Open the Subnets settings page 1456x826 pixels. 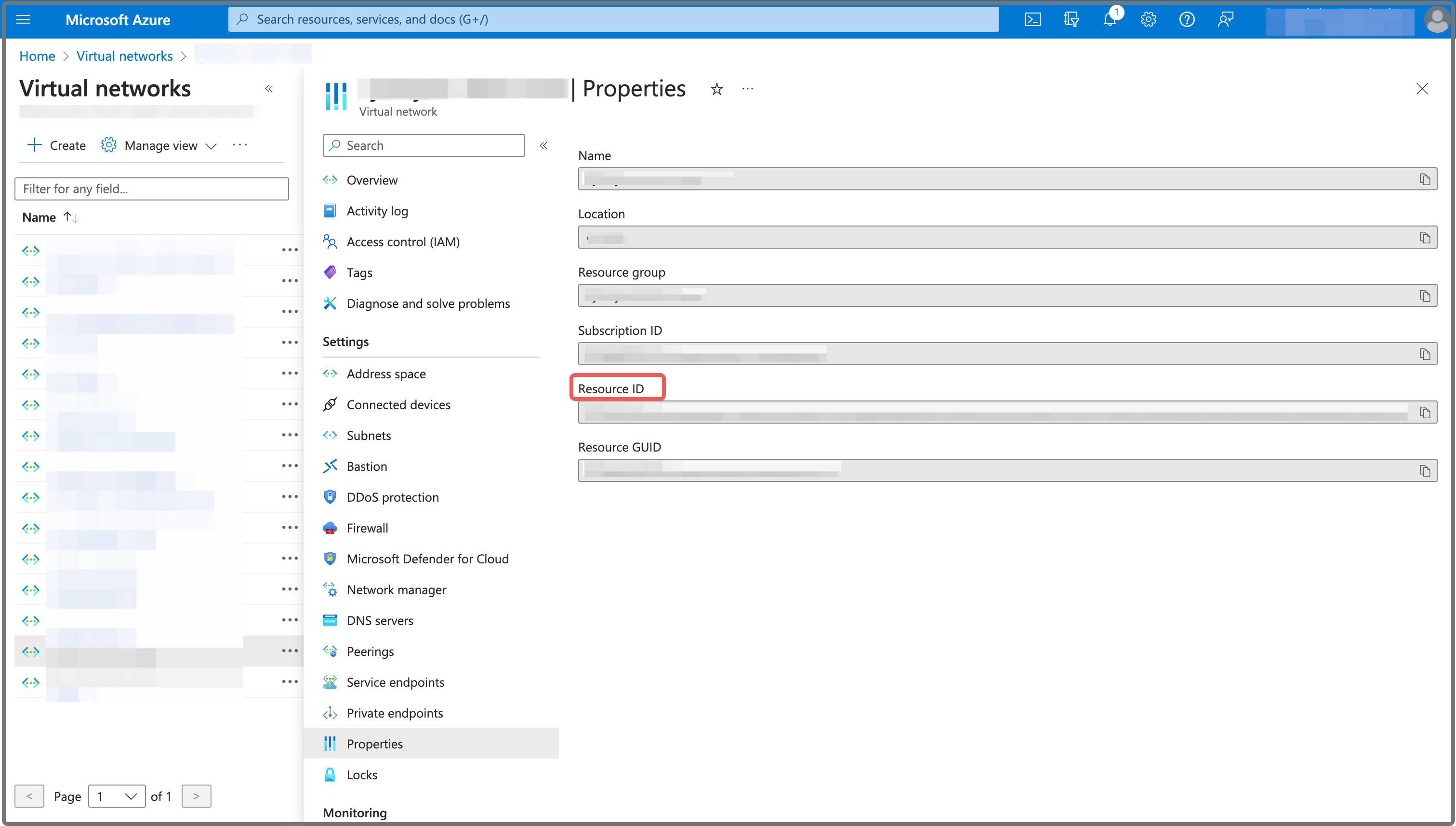pos(369,435)
